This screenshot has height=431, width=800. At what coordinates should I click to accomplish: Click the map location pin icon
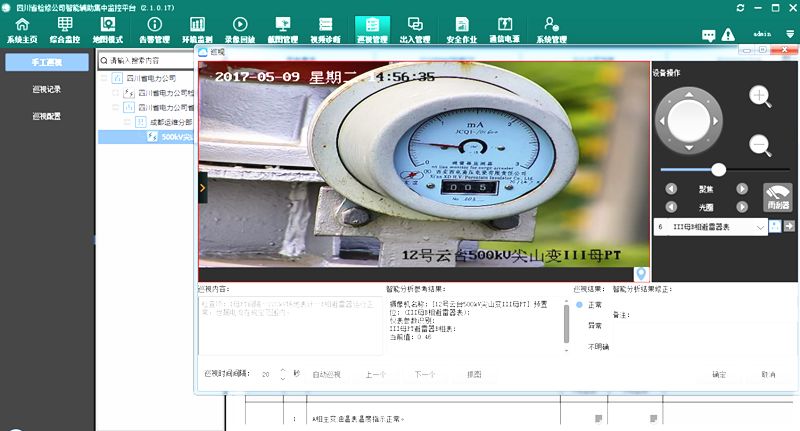coord(640,274)
